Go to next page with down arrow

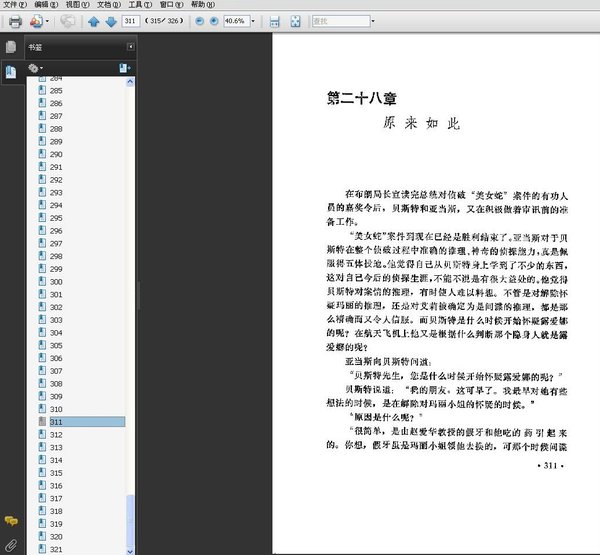point(109,21)
